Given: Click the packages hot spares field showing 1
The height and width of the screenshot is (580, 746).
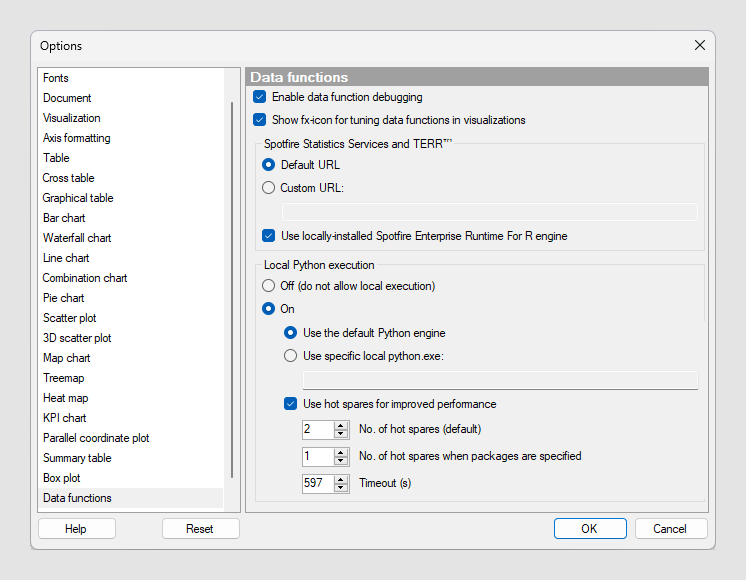Looking at the screenshot, I should tap(318, 456).
